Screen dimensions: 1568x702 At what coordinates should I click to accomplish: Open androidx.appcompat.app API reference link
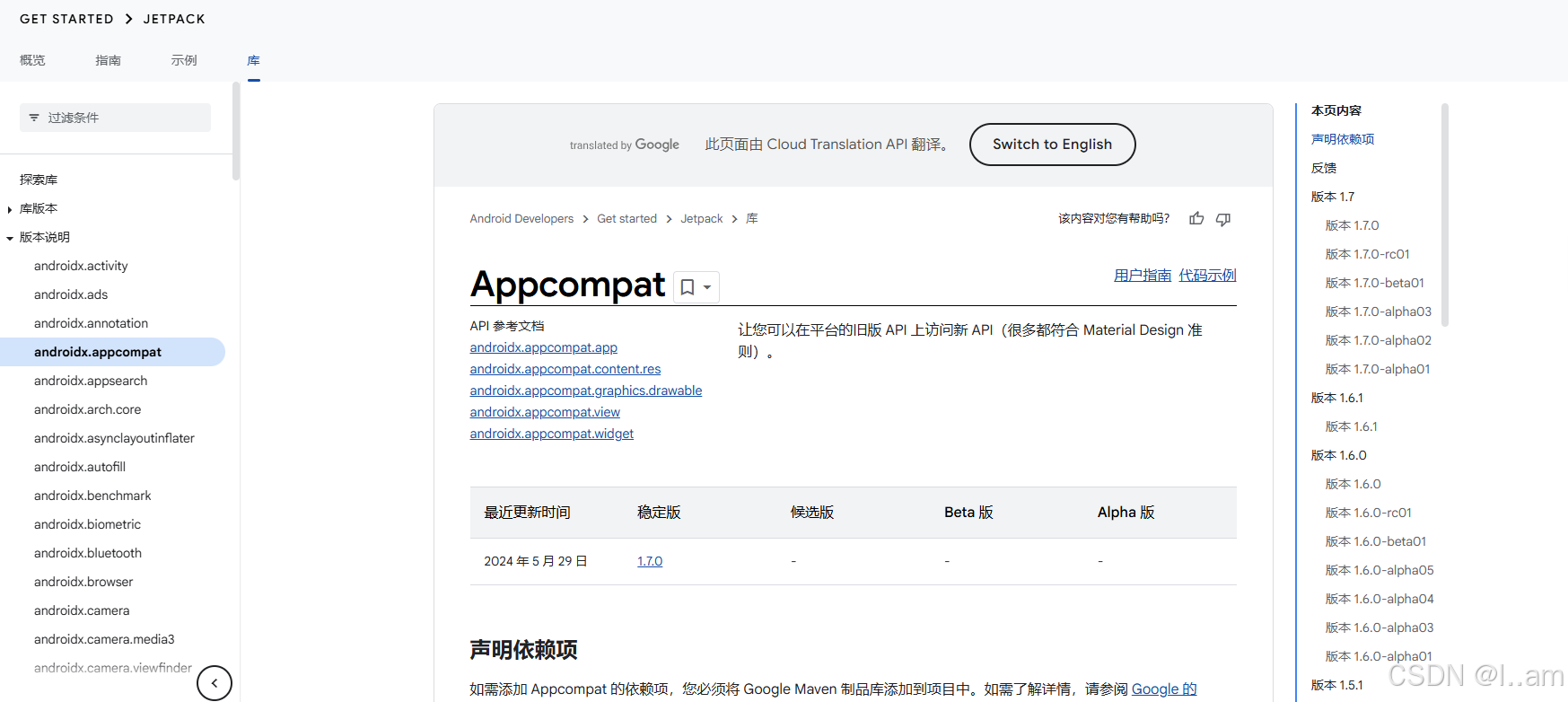point(543,347)
